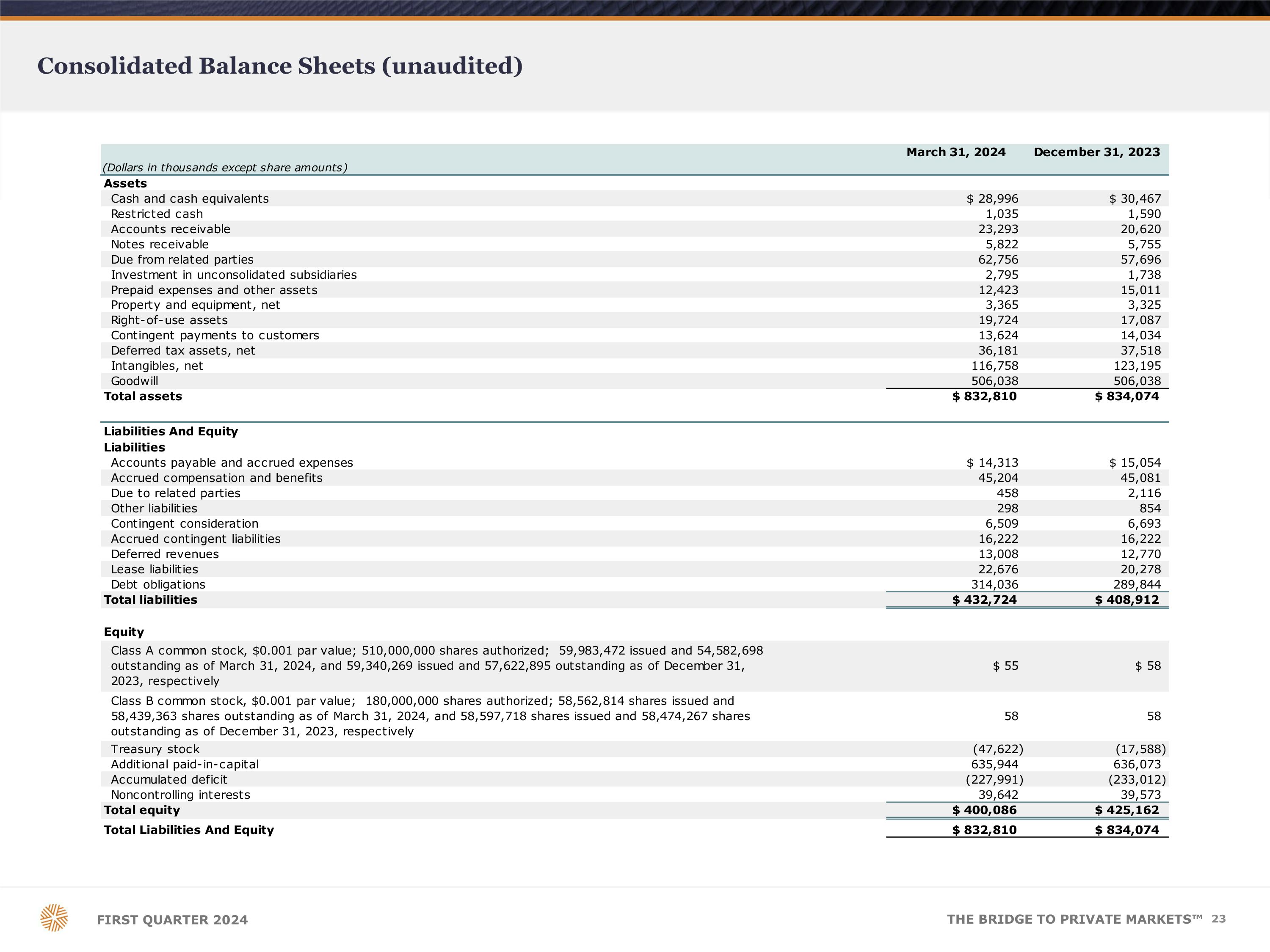The image size is (1270, 952).
Task: Click the Class B common stock description
Action: (431, 716)
